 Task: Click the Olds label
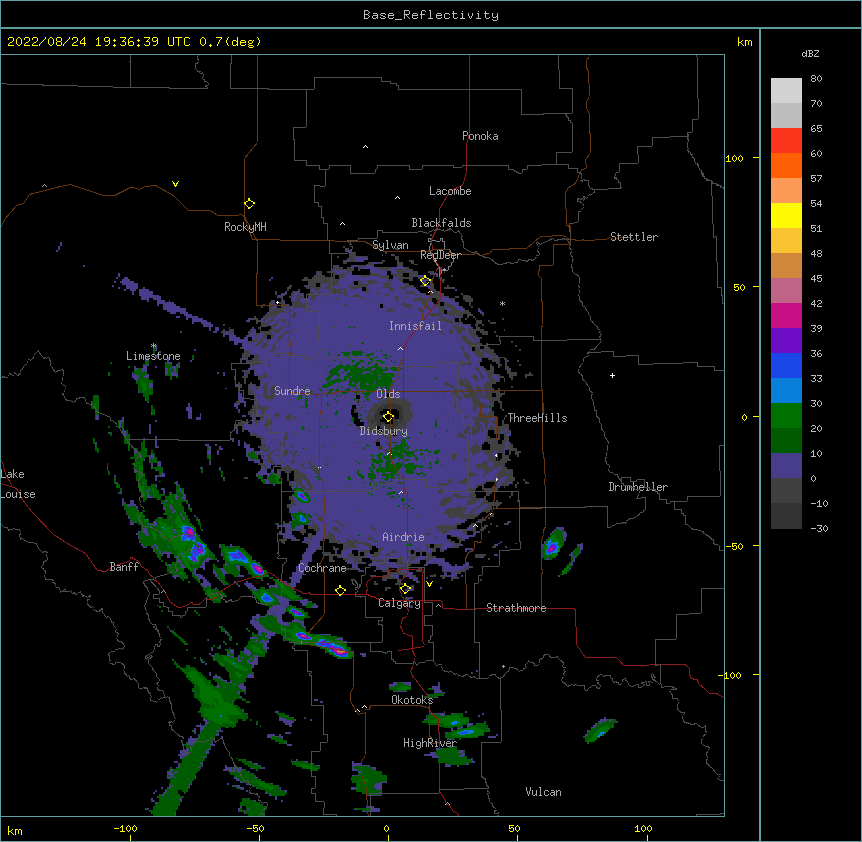tap(388, 394)
